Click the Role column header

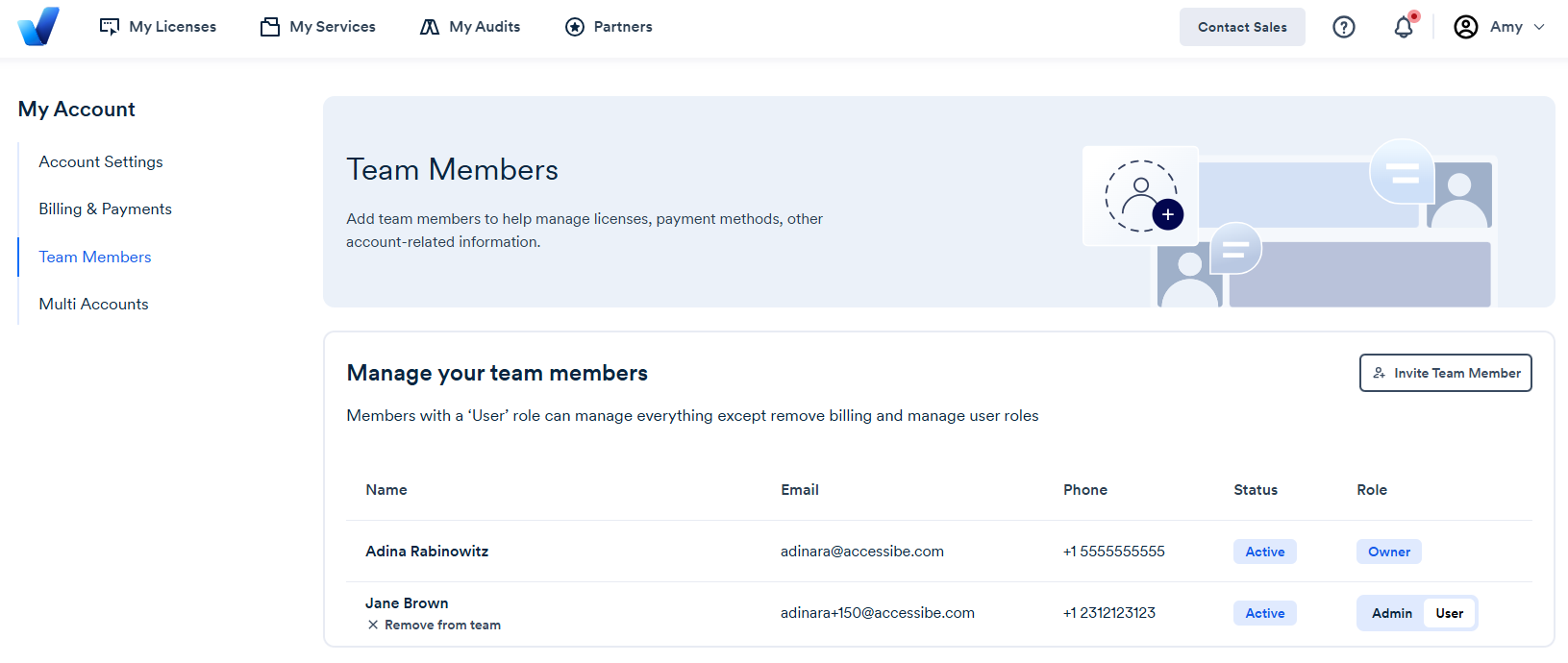pos(1372,490)
